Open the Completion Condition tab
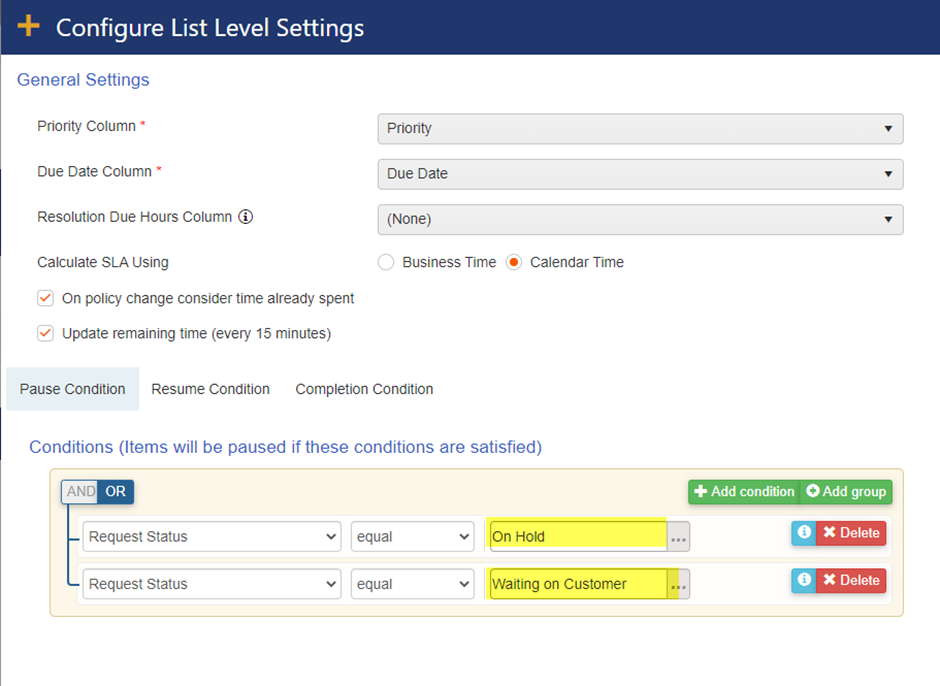This screenshot has width=940, height=686. click(364, 389)
